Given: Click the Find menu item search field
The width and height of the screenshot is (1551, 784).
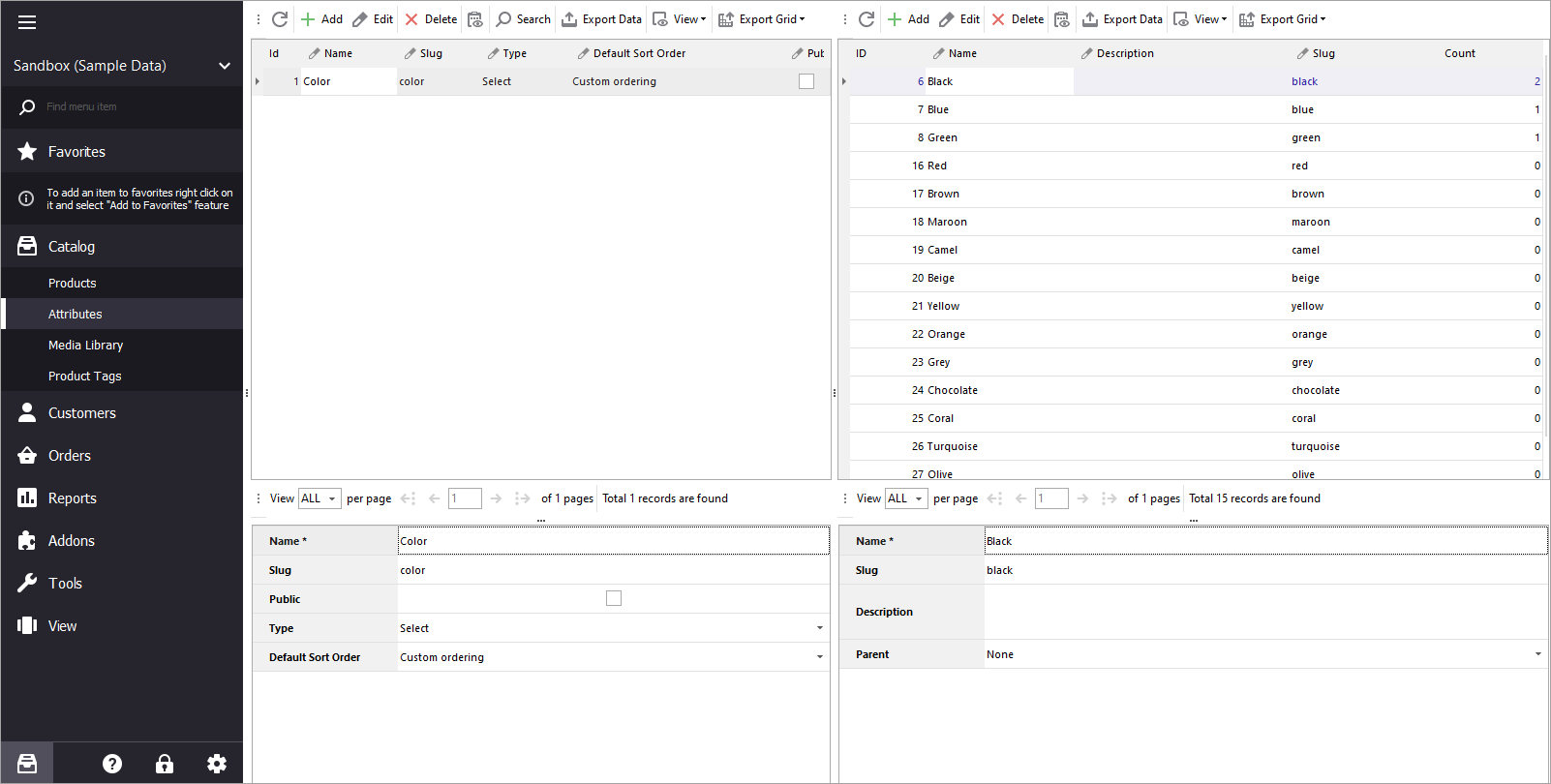Looking at the screenshot, I should [136, 106].
